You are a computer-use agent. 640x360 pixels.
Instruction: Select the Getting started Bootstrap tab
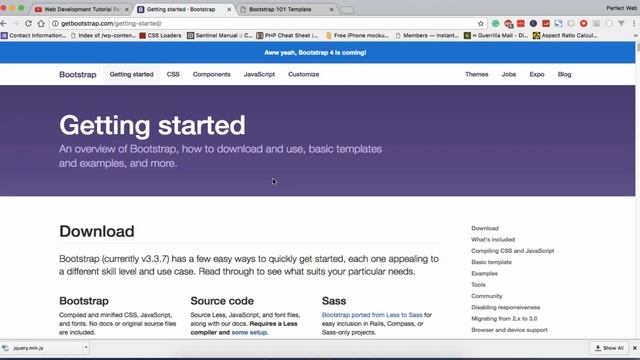[184, 9]
